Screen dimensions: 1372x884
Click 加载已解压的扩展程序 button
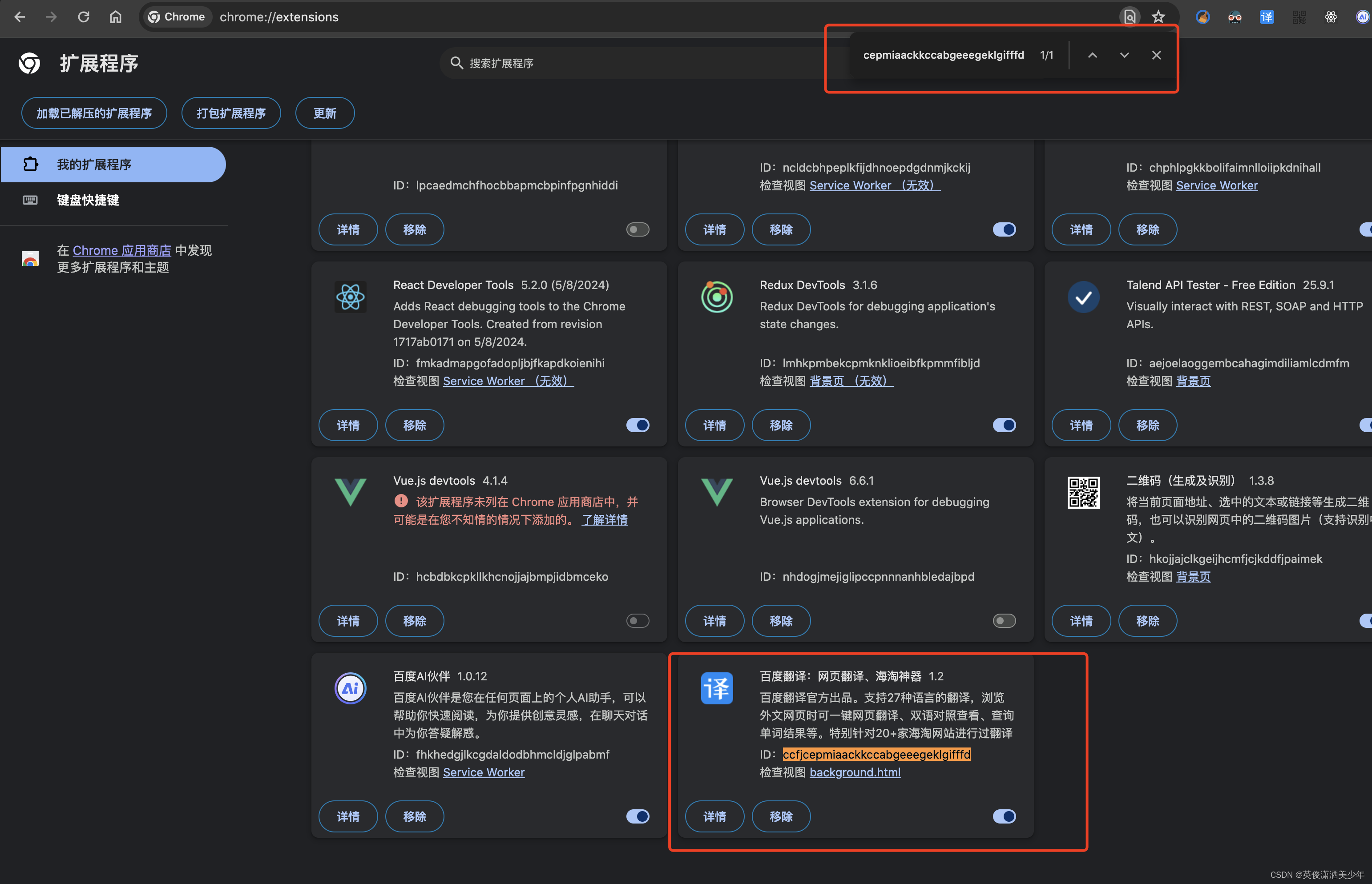[94, 113]
